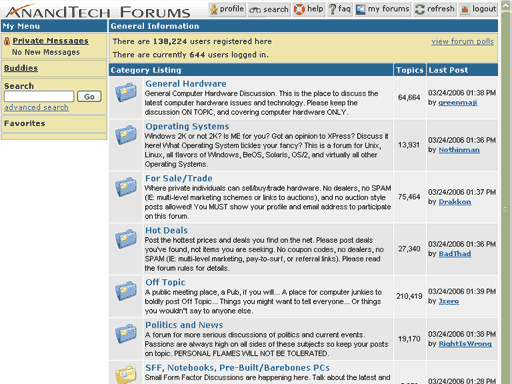Click the lock icon beside Private Messages

(x=7, y=41)
